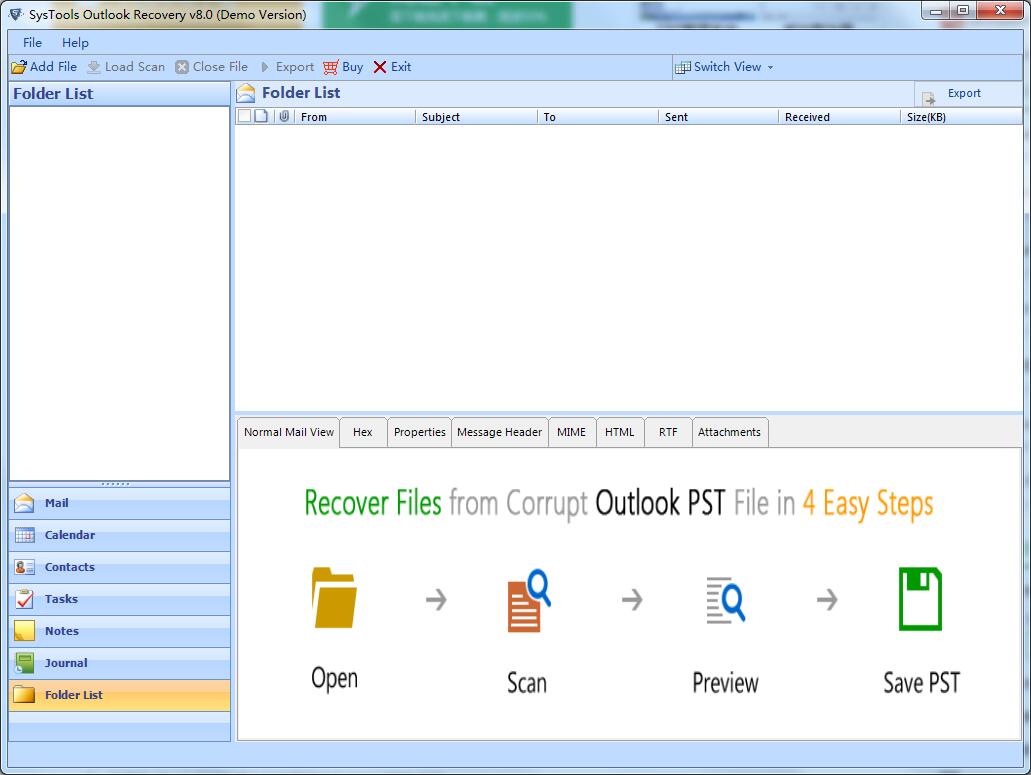The width and height of the screenshot is (1031, 775).
Task: Click the Preview magnifier step icon
Action: click(725, 599)
